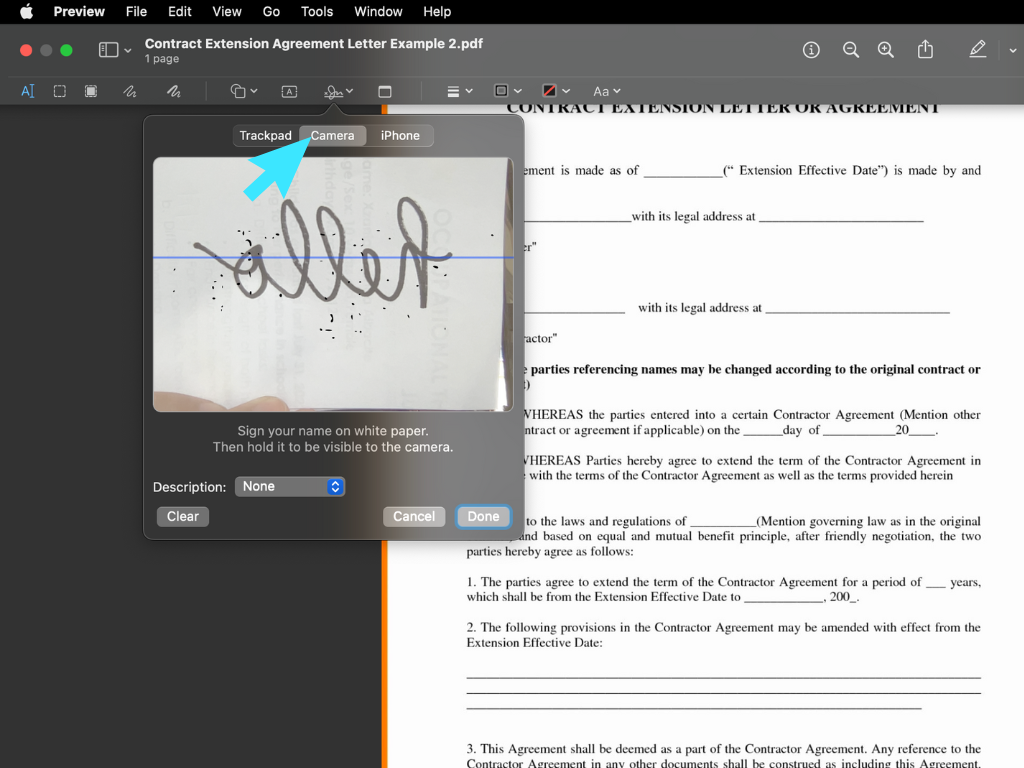Open the Go menu
The width and height of the screenshot is (1024, 768).
(x=271, y=12)
